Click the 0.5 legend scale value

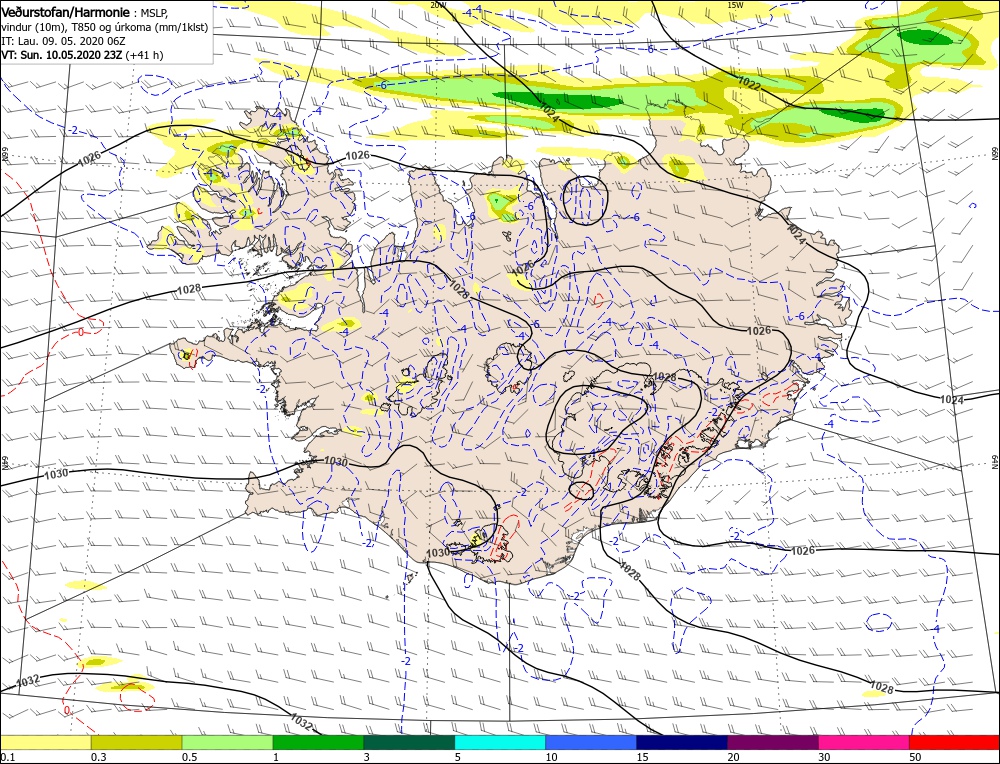[x=189, y=757]
